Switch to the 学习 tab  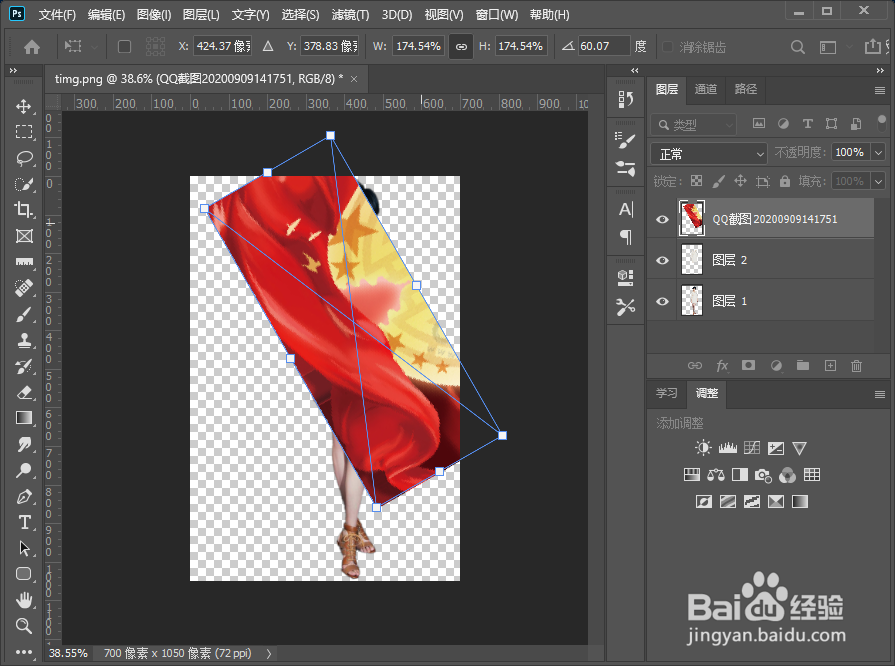(x=666, y=393)
